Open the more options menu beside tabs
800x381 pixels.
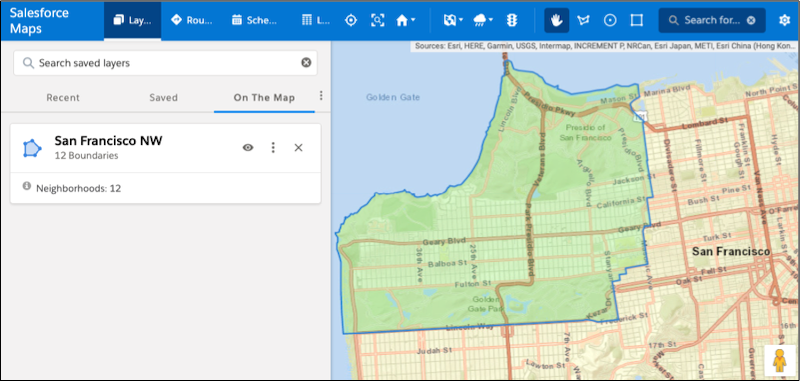coord(321,96)
